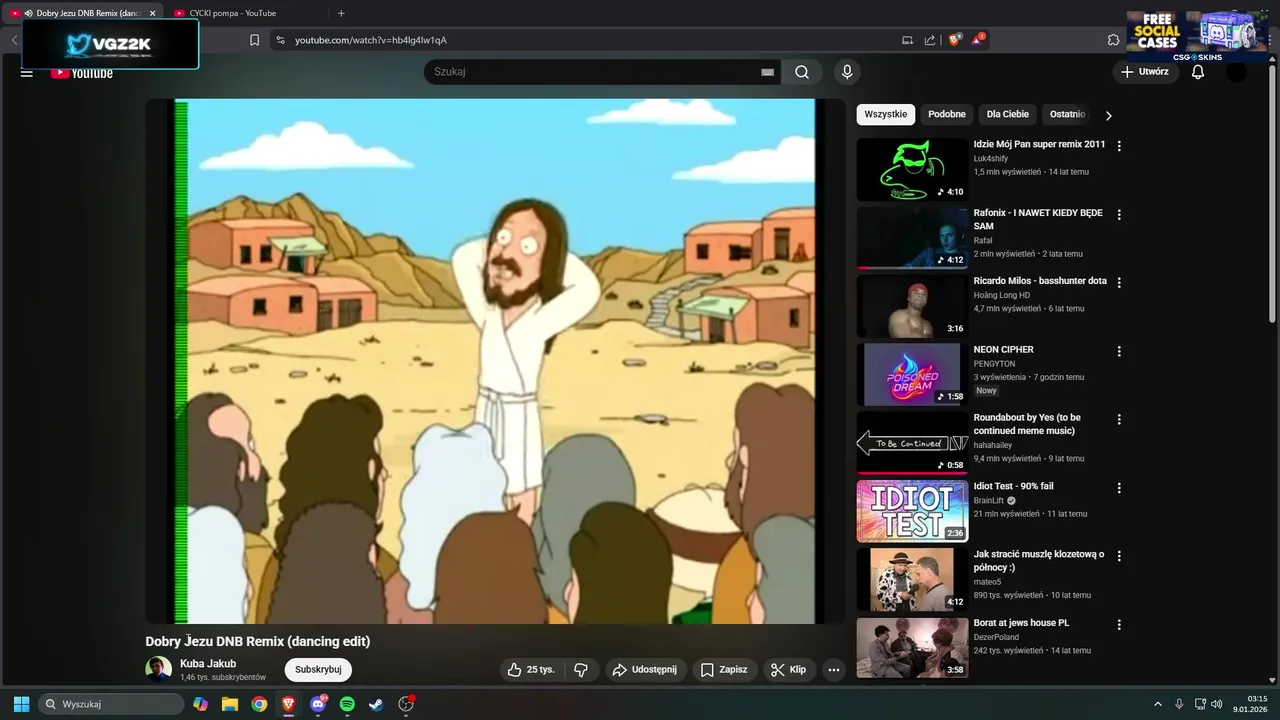Viewport: 1280px width, 720px height.
Task: Open the Windows Start button
Action: [x=21, y=704]
